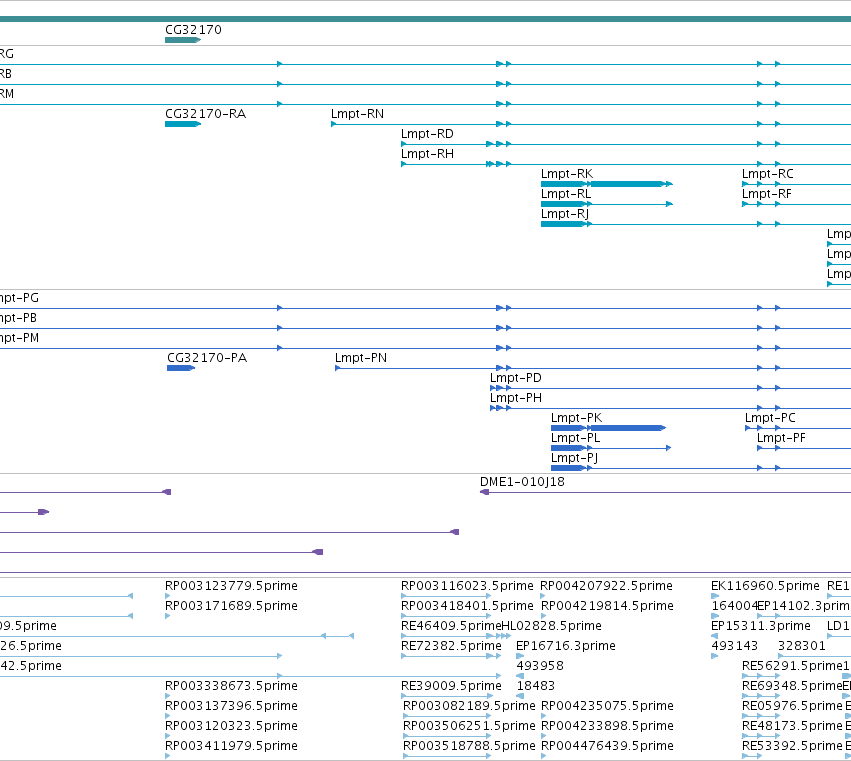This screenshot has height=761, width=851.
Task: Click the RP004219814.5prime EST label
Action: click(607, 606)
